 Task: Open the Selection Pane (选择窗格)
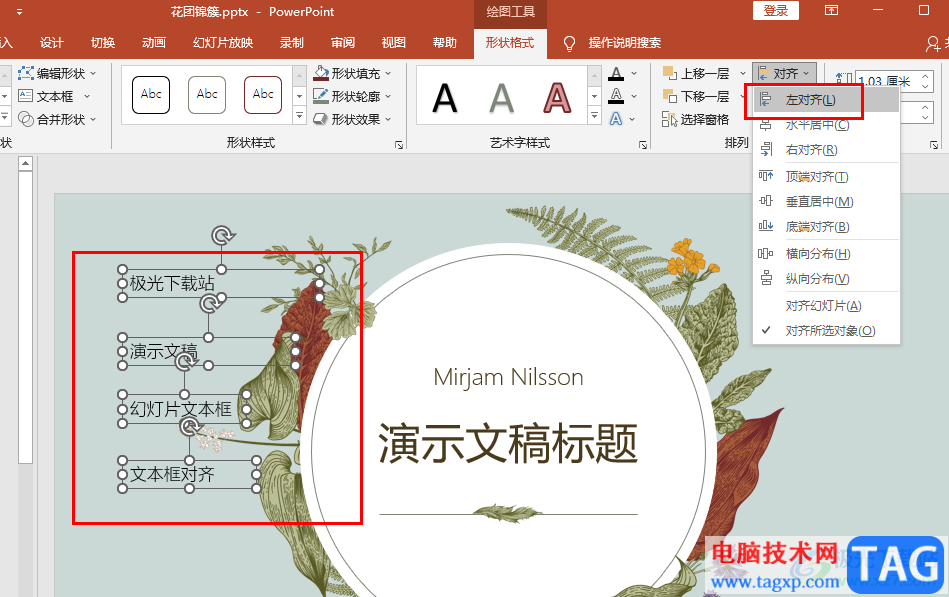tap(695, 119)
